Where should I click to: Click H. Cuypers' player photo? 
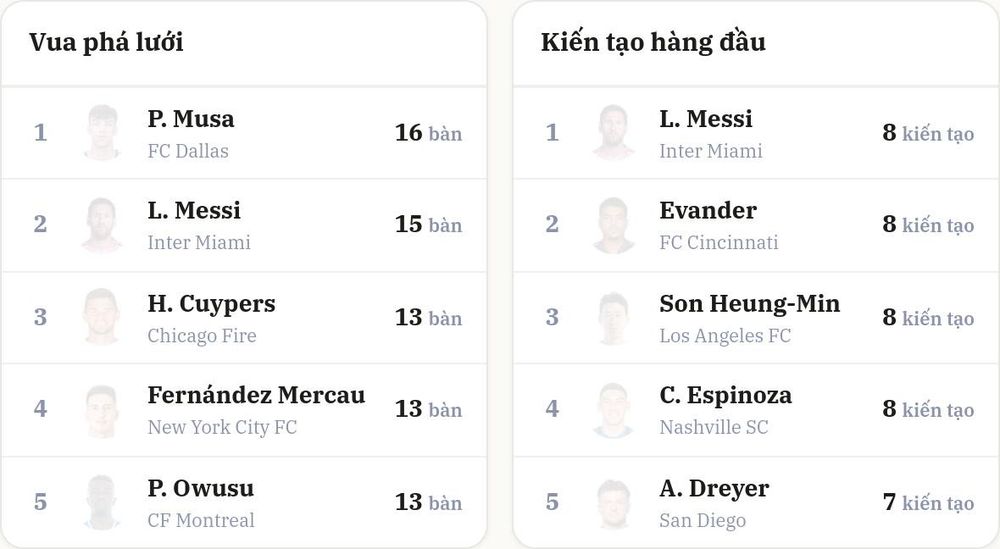point(102,317)
